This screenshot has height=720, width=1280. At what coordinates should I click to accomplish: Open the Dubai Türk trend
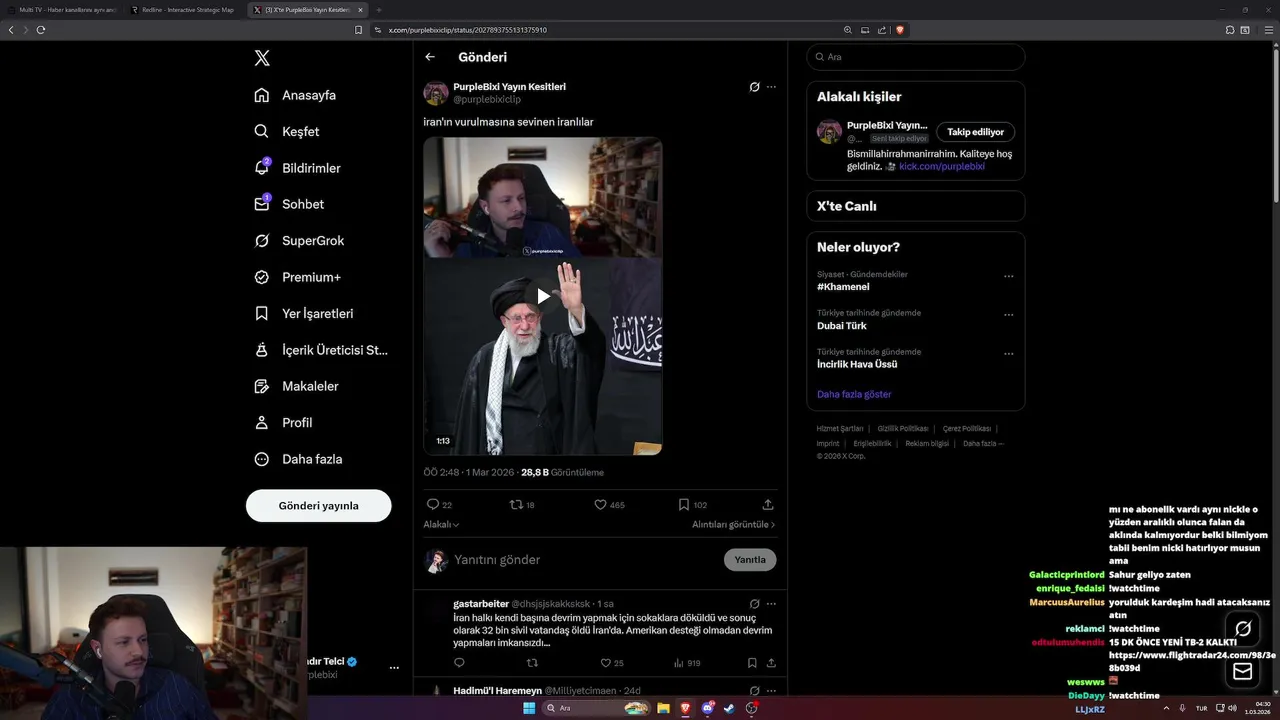842,326
